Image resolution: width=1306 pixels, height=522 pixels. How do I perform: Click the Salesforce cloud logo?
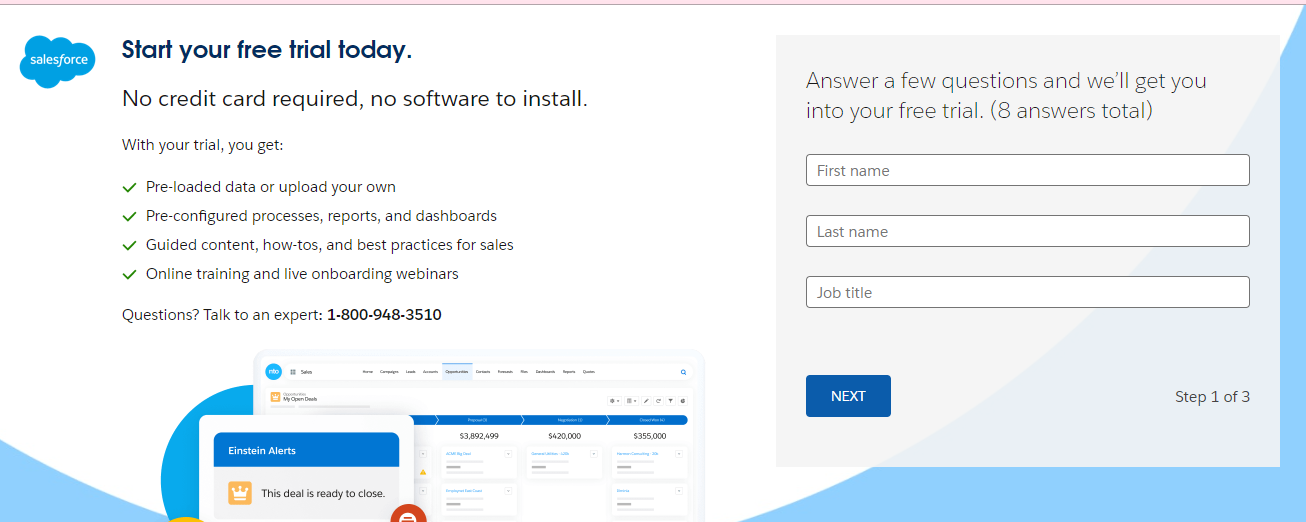click(x=57, y=61)
